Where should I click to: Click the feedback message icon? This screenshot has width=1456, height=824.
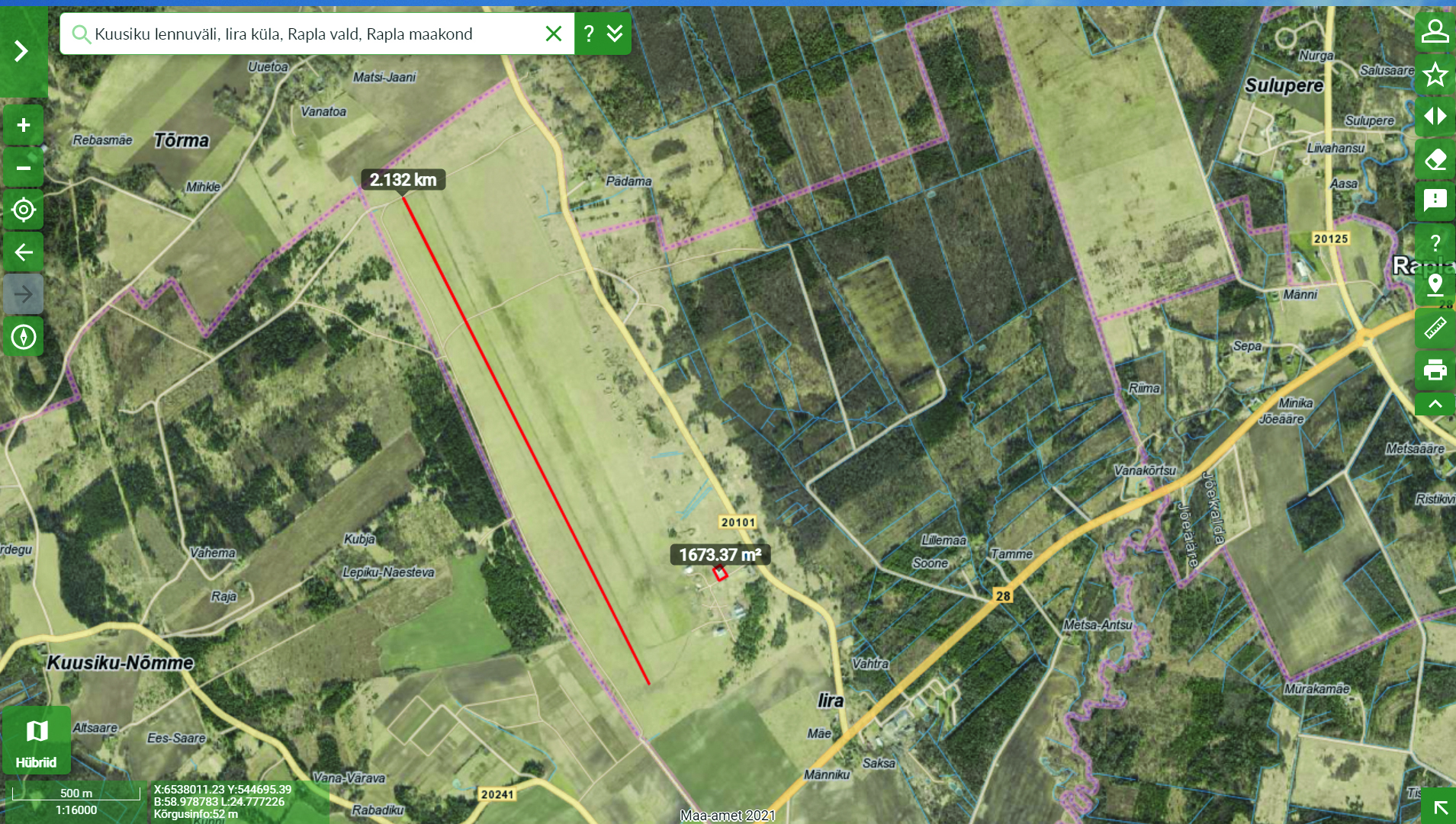click(1435, 201)
